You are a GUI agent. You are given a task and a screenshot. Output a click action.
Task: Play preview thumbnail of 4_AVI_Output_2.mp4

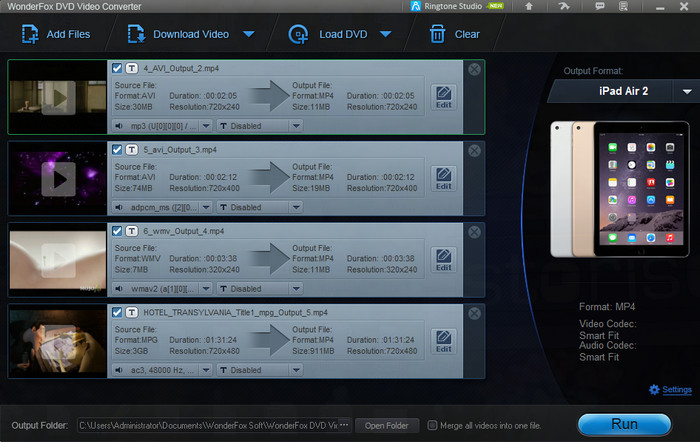[x=58, y=98]
